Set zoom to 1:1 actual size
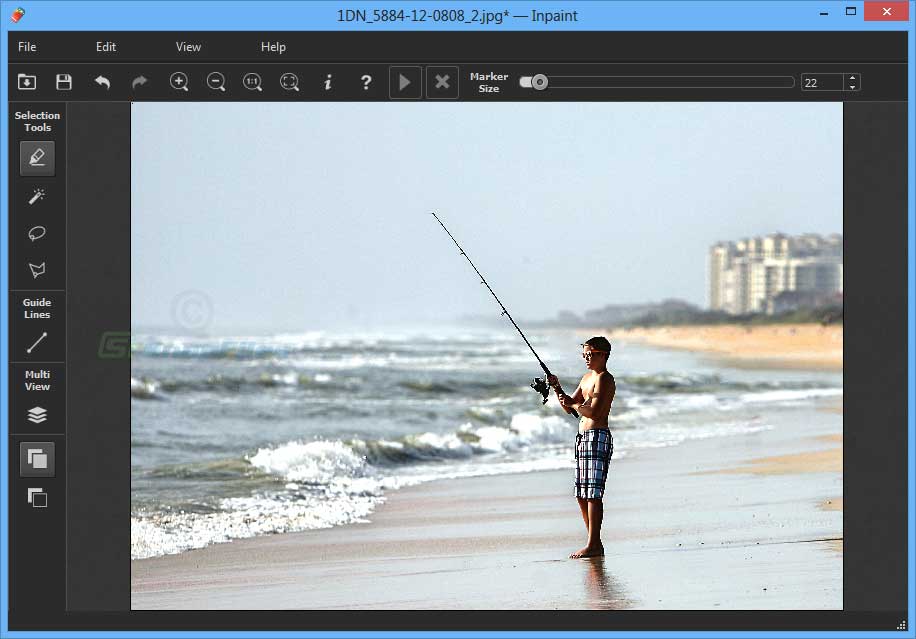Image resolution: width=916 pixels, height=639 pixels. coord(252,82)
